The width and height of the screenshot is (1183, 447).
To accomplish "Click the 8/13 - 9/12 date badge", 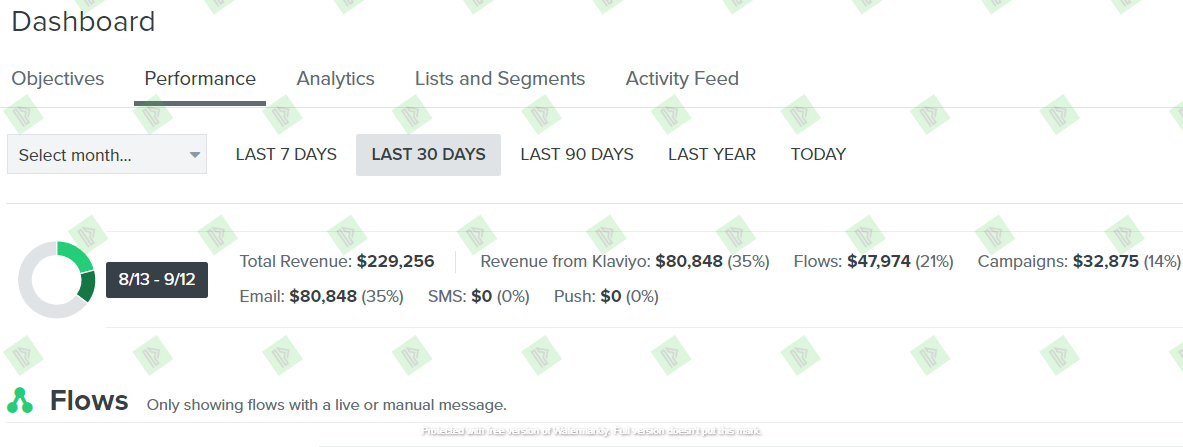I will click(157, 279).
